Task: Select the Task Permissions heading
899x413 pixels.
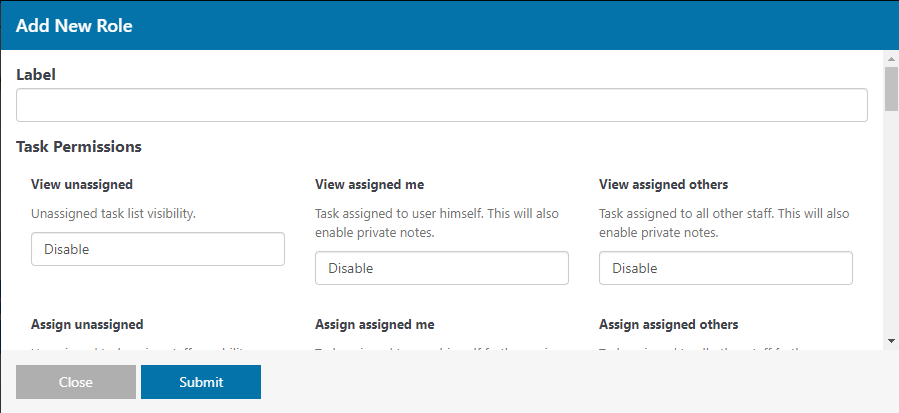Action: tap(79, 147)
